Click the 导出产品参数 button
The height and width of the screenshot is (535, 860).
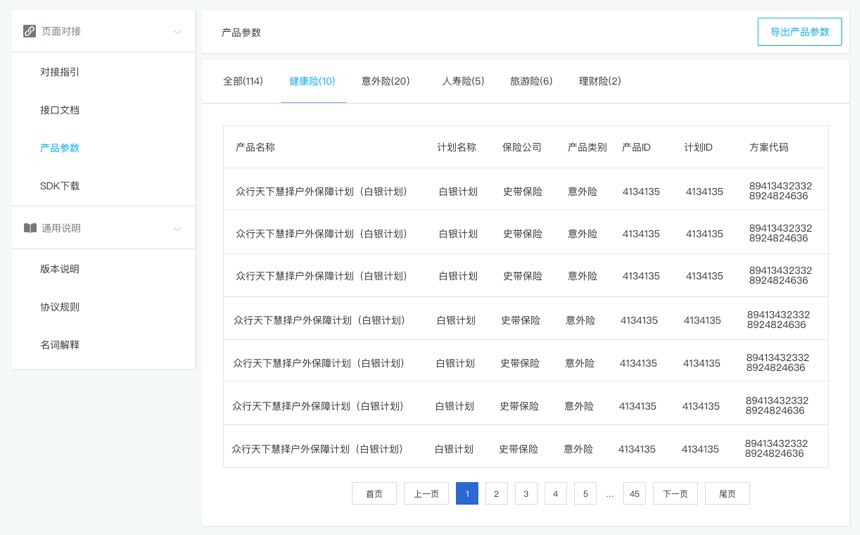799,32
